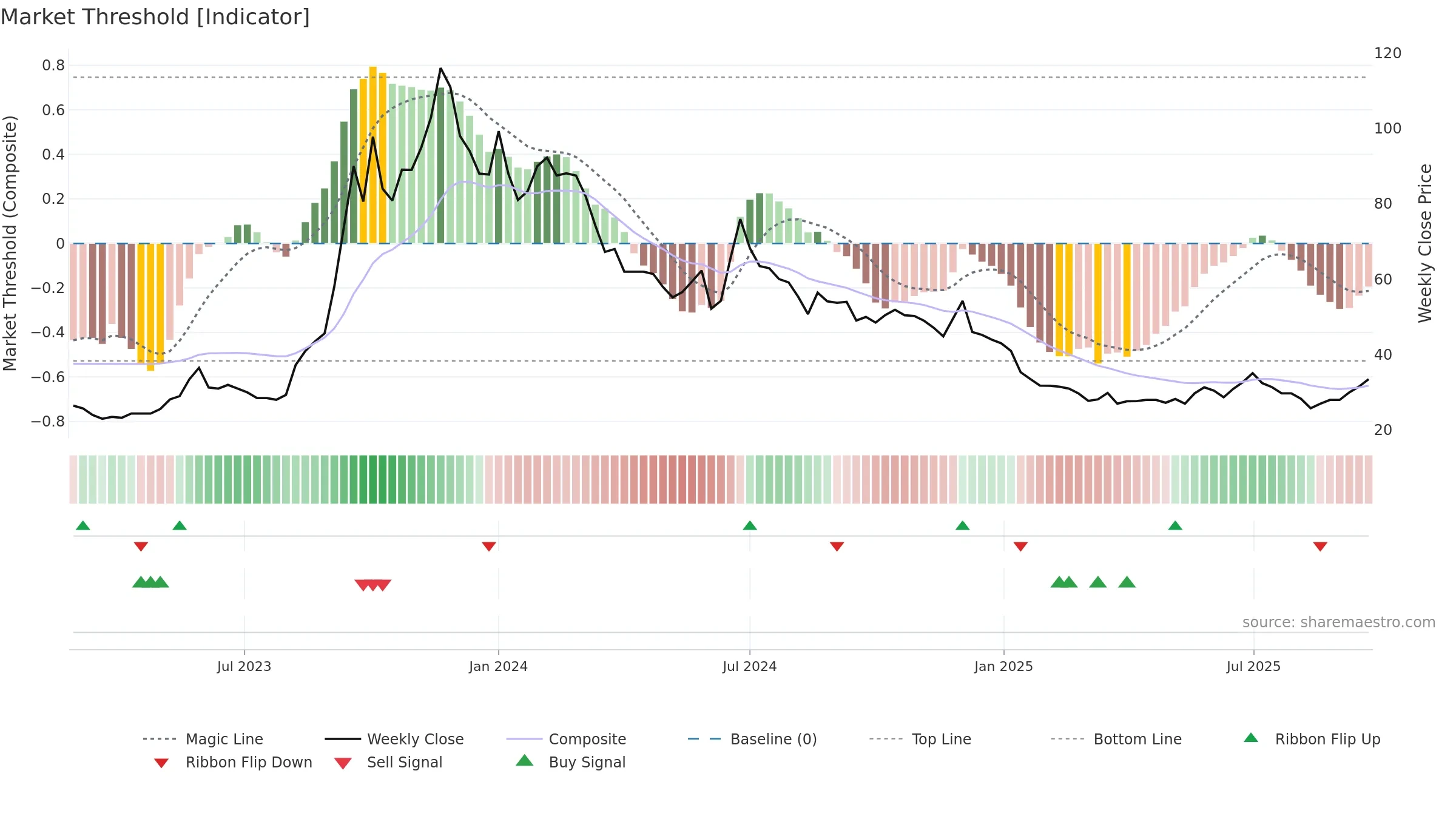The image size is (1456, 819).
Task: Click the Jul 2025 x-axis label
Action: pos(1253,666)
